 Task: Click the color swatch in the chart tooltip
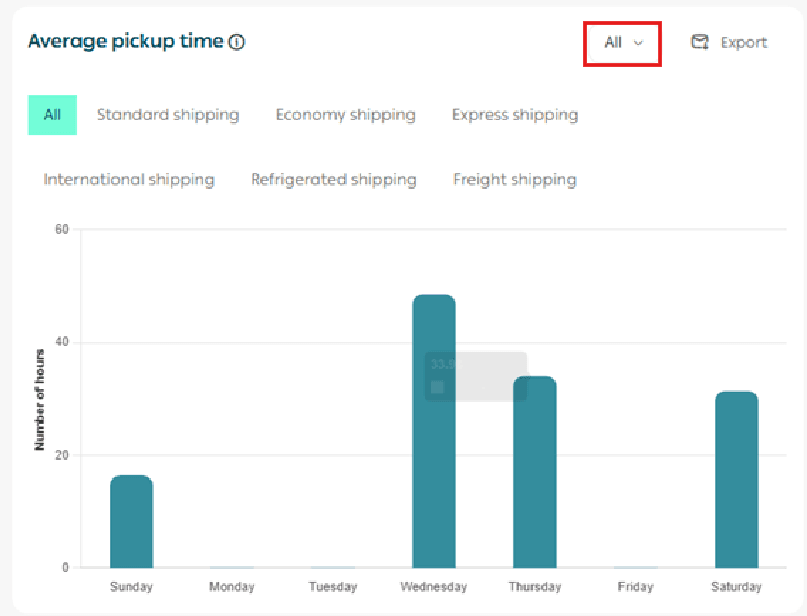[437, 387]
